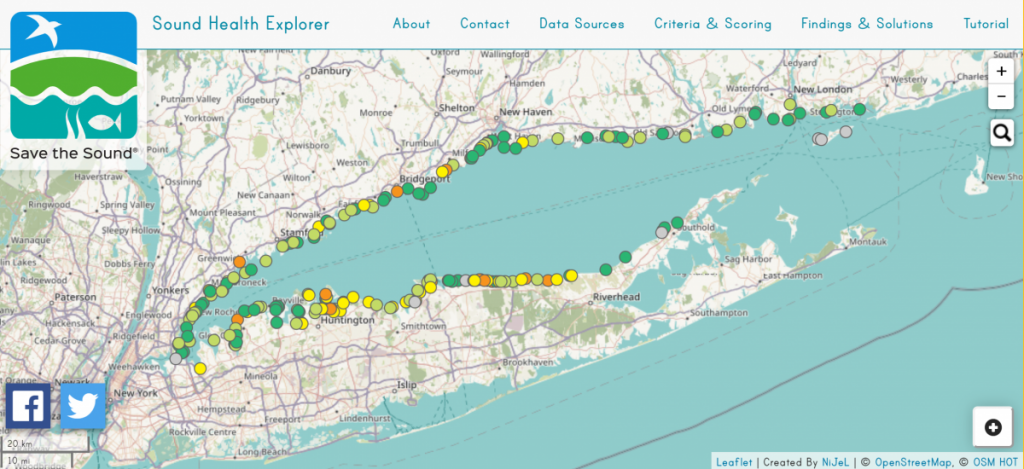Open the Data Sources section

[581, 24]
